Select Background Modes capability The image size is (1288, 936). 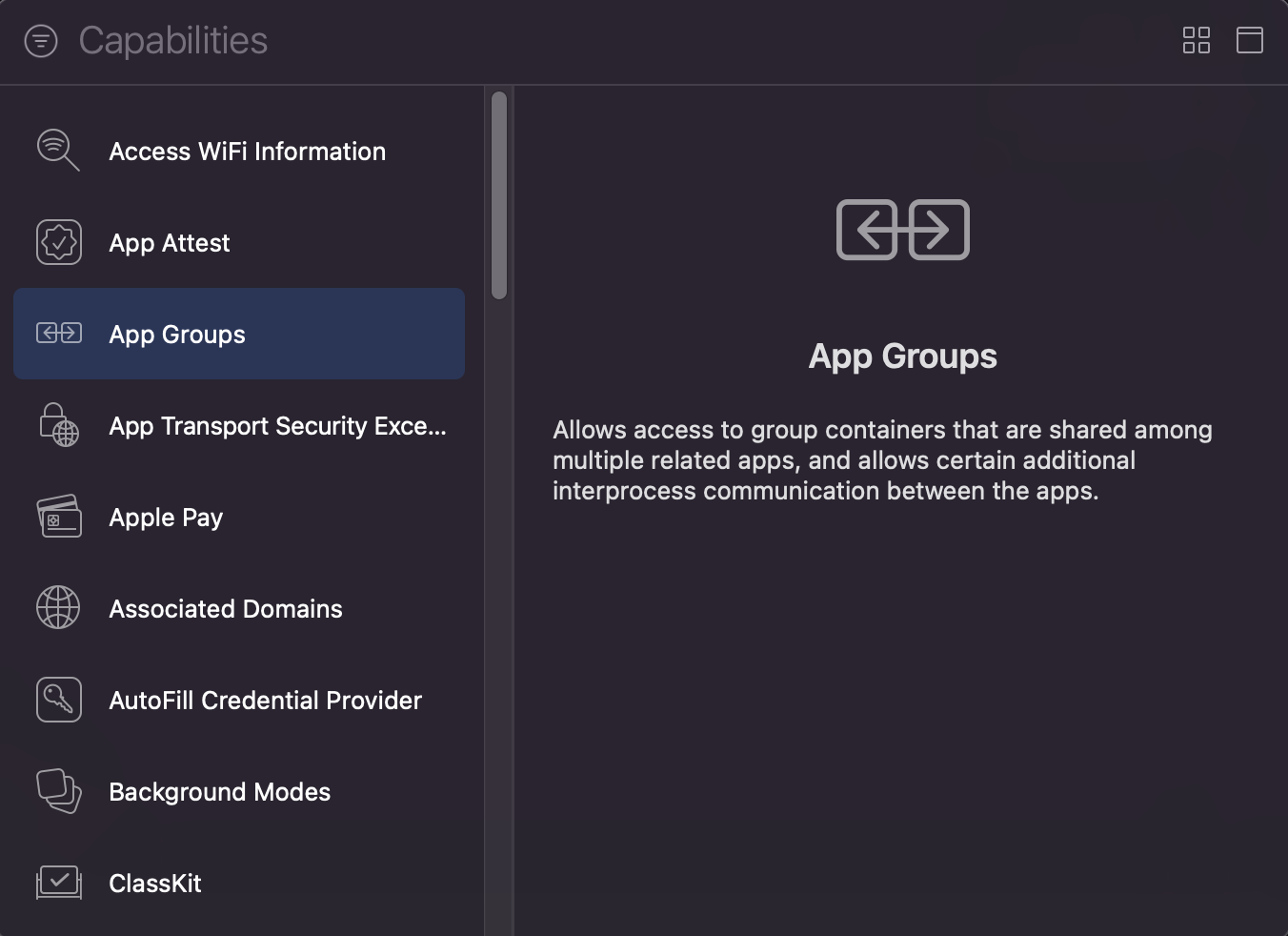pos(239,791)
